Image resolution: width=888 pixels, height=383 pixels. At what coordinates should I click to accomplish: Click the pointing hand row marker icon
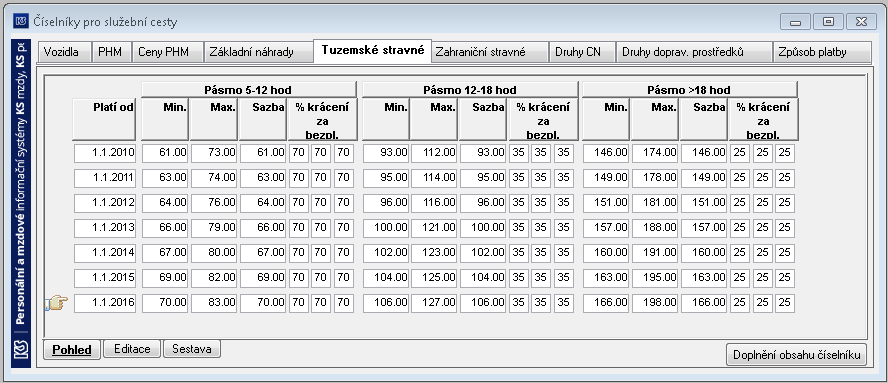(x=57, y=303)
